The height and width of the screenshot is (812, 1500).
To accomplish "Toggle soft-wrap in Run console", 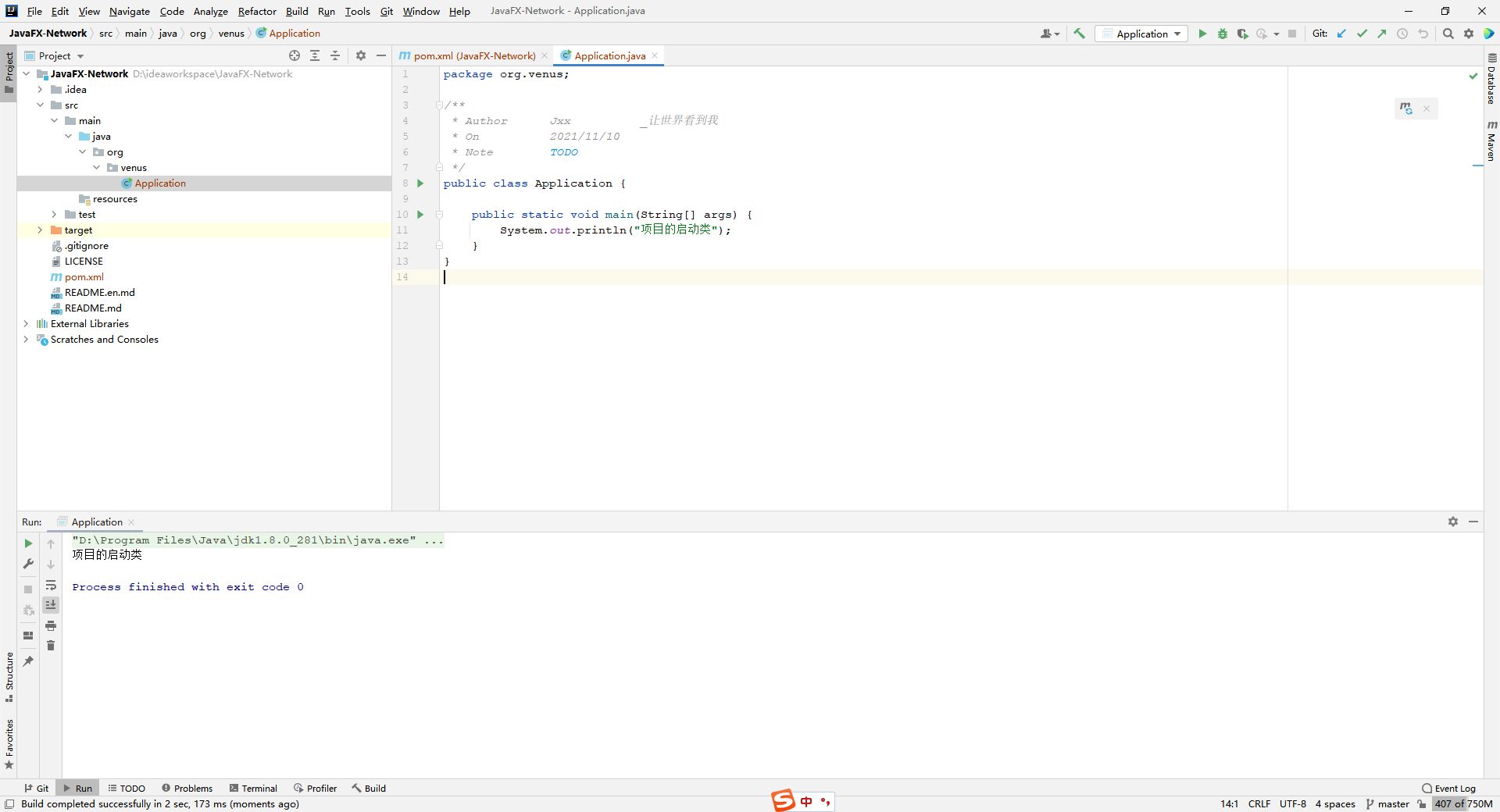I will [51, 585].
